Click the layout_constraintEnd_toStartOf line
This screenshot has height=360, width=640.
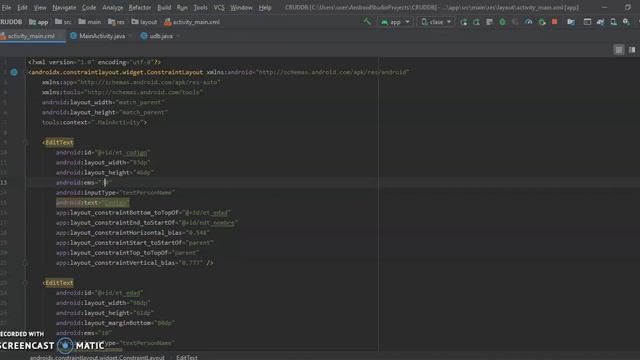(147, 223)
